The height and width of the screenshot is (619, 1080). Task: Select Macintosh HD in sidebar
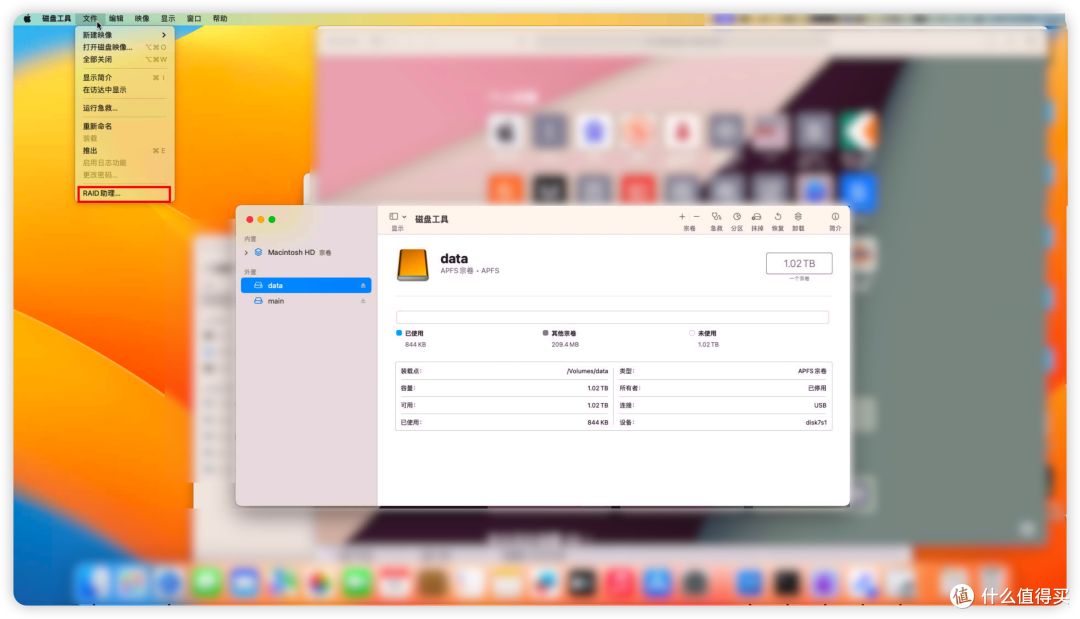pyautogui.click(x=306, y=253)
